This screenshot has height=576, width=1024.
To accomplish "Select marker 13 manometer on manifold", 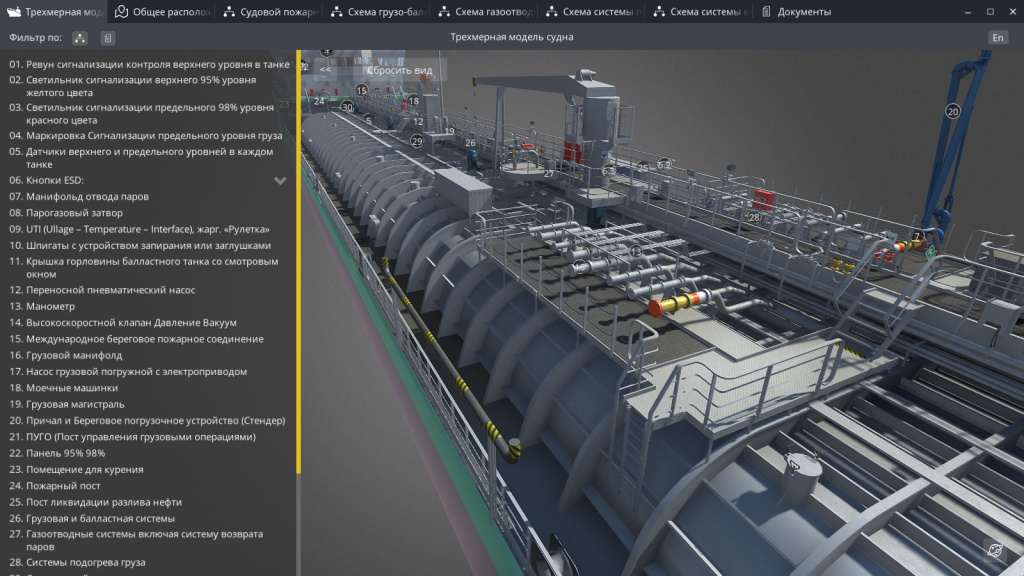I will click(635, 251).
